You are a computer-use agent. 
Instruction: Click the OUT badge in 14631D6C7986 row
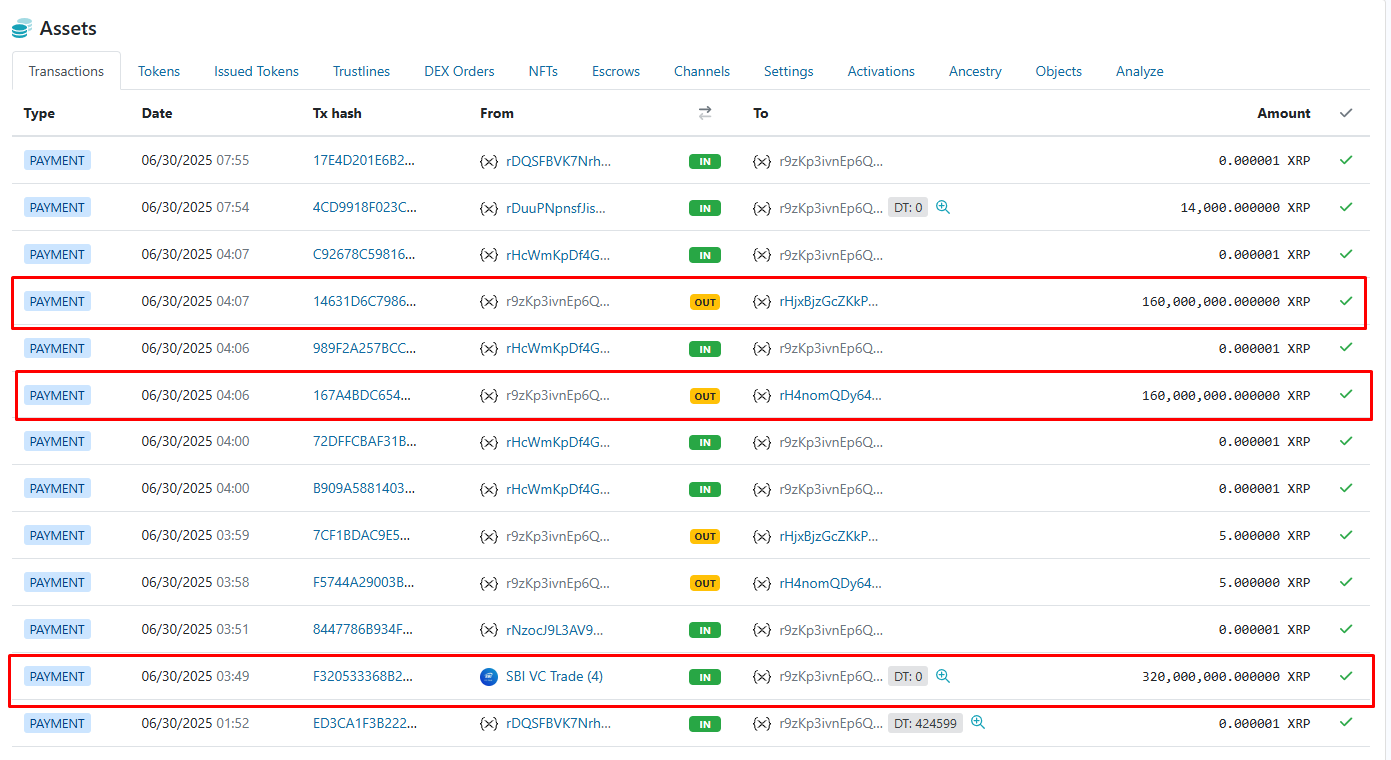coord(705,302)
